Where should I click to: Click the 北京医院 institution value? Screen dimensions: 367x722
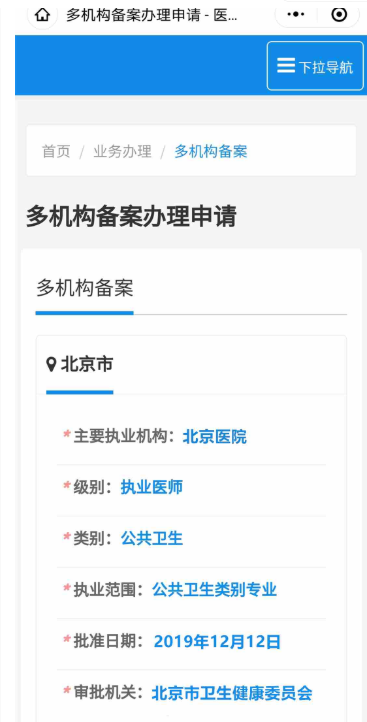pos(215,437)
